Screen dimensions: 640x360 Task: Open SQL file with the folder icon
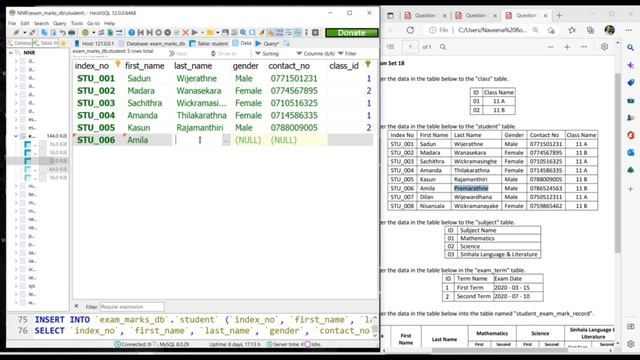tap(210, 33)
